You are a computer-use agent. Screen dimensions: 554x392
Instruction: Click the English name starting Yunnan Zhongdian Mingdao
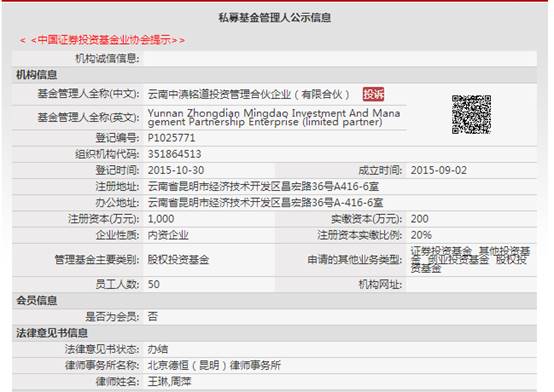coord(274,117)
